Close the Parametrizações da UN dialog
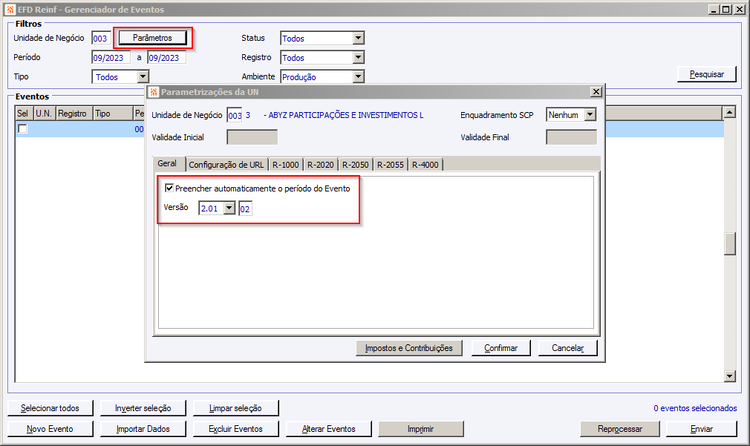Screen dimensions: 750x446 coord(596,91)
